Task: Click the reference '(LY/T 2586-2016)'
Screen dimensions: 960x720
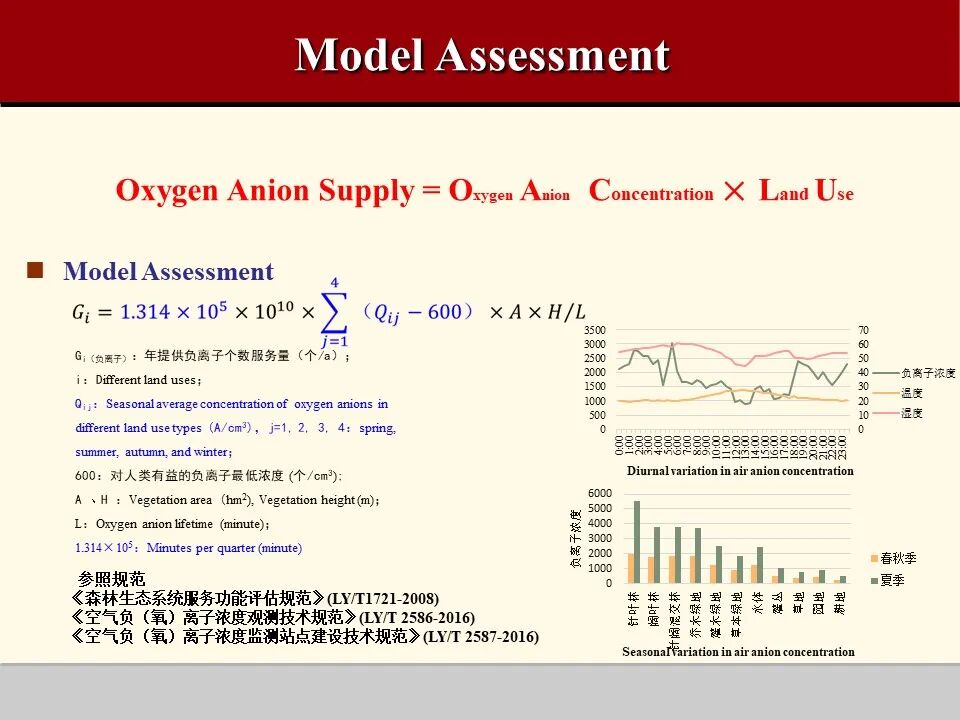Action: click(417, 617)
